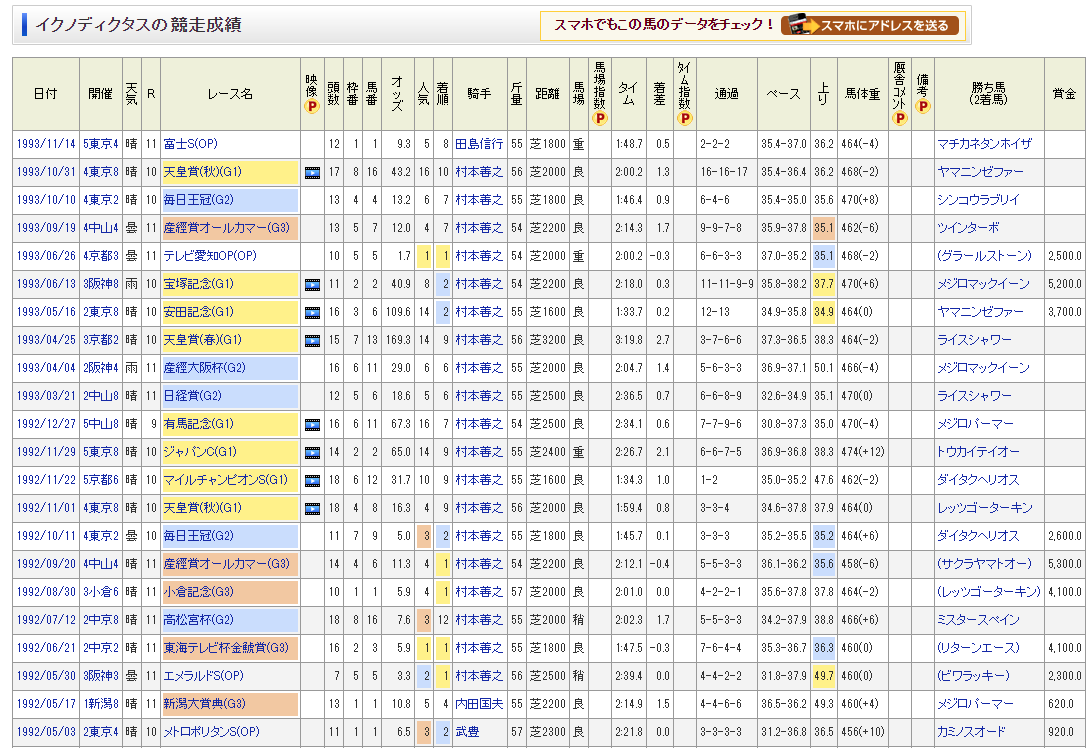
Task: Click the video icon for 有馬記念(G1)
Action: pos(312,424)
